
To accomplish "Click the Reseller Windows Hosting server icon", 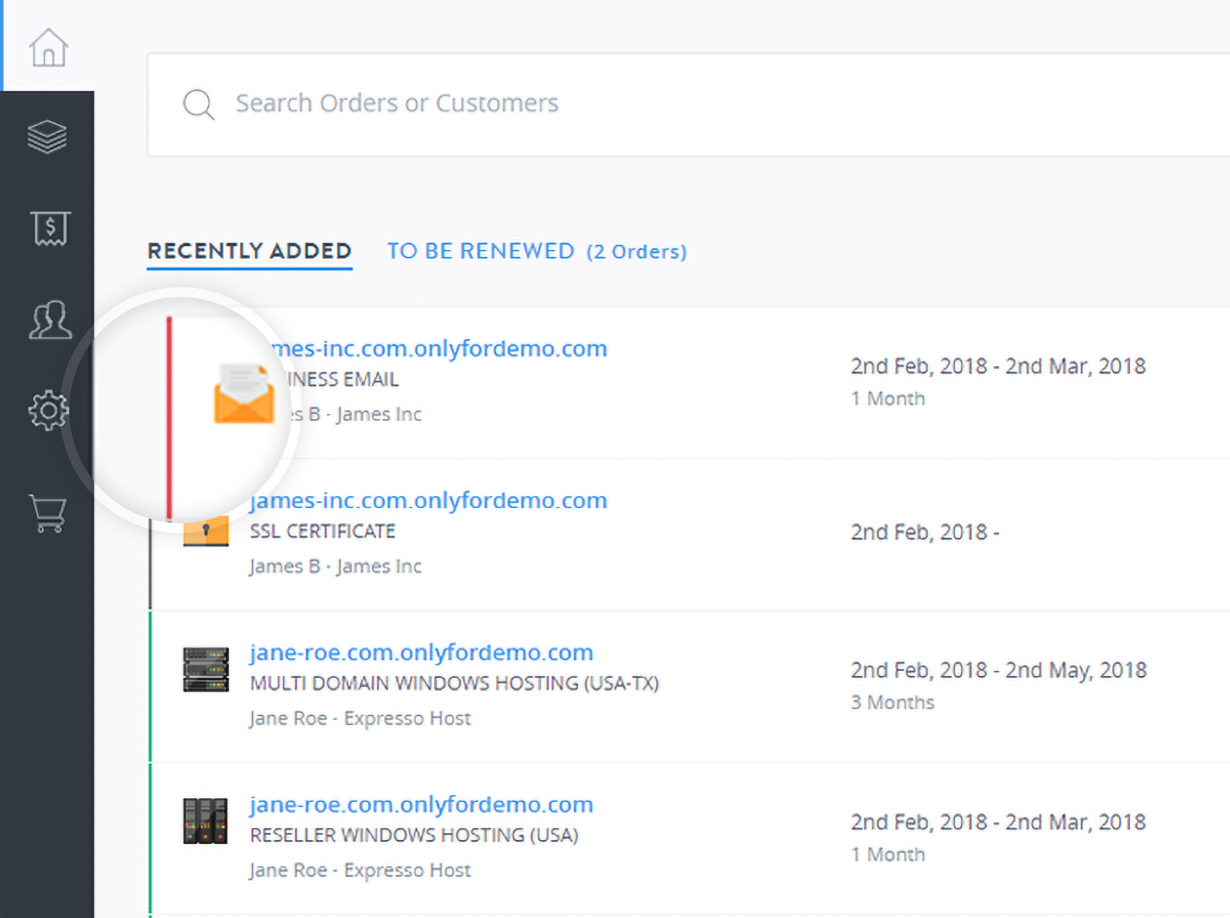I will coord(206,821).
